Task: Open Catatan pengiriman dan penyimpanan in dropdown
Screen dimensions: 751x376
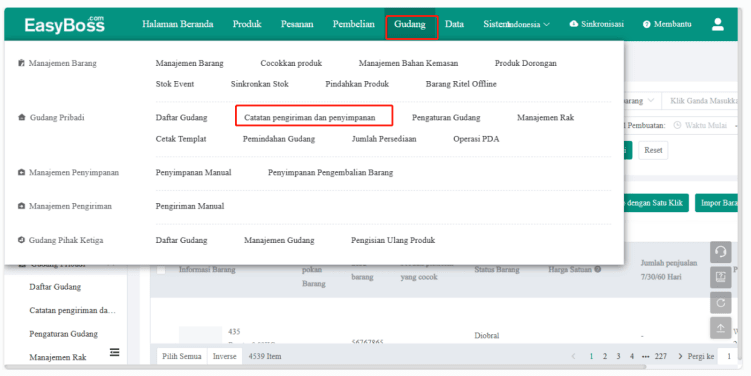Action: point(310,117)
